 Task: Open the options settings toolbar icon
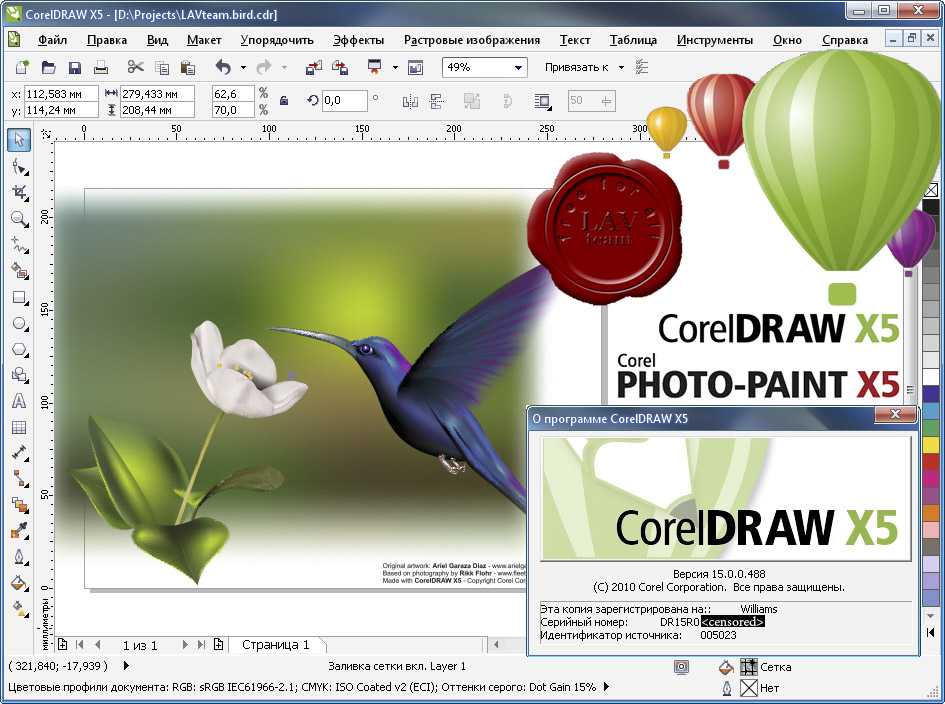click(642, 67)
